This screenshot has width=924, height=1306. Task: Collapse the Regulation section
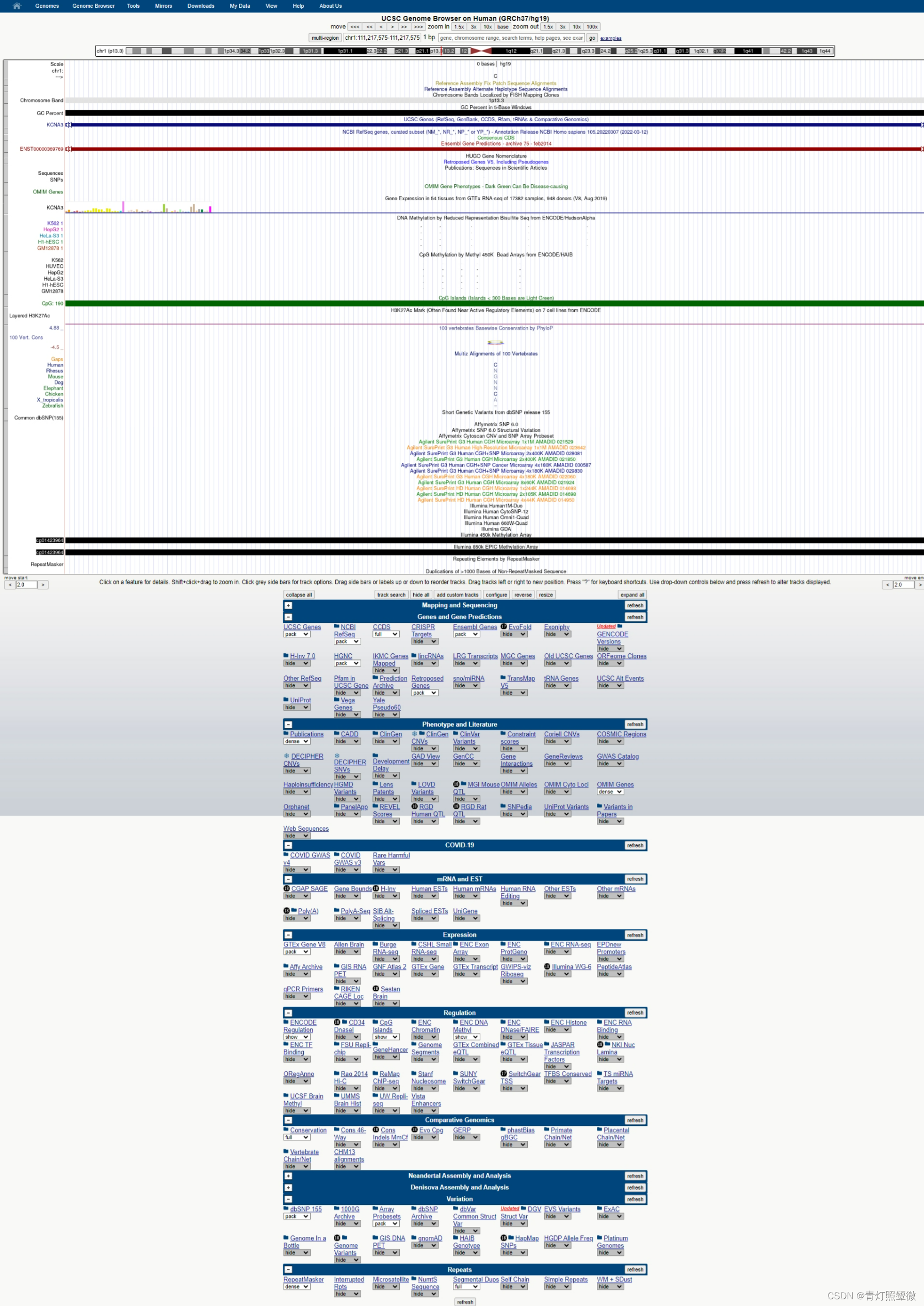(288, 1013)
